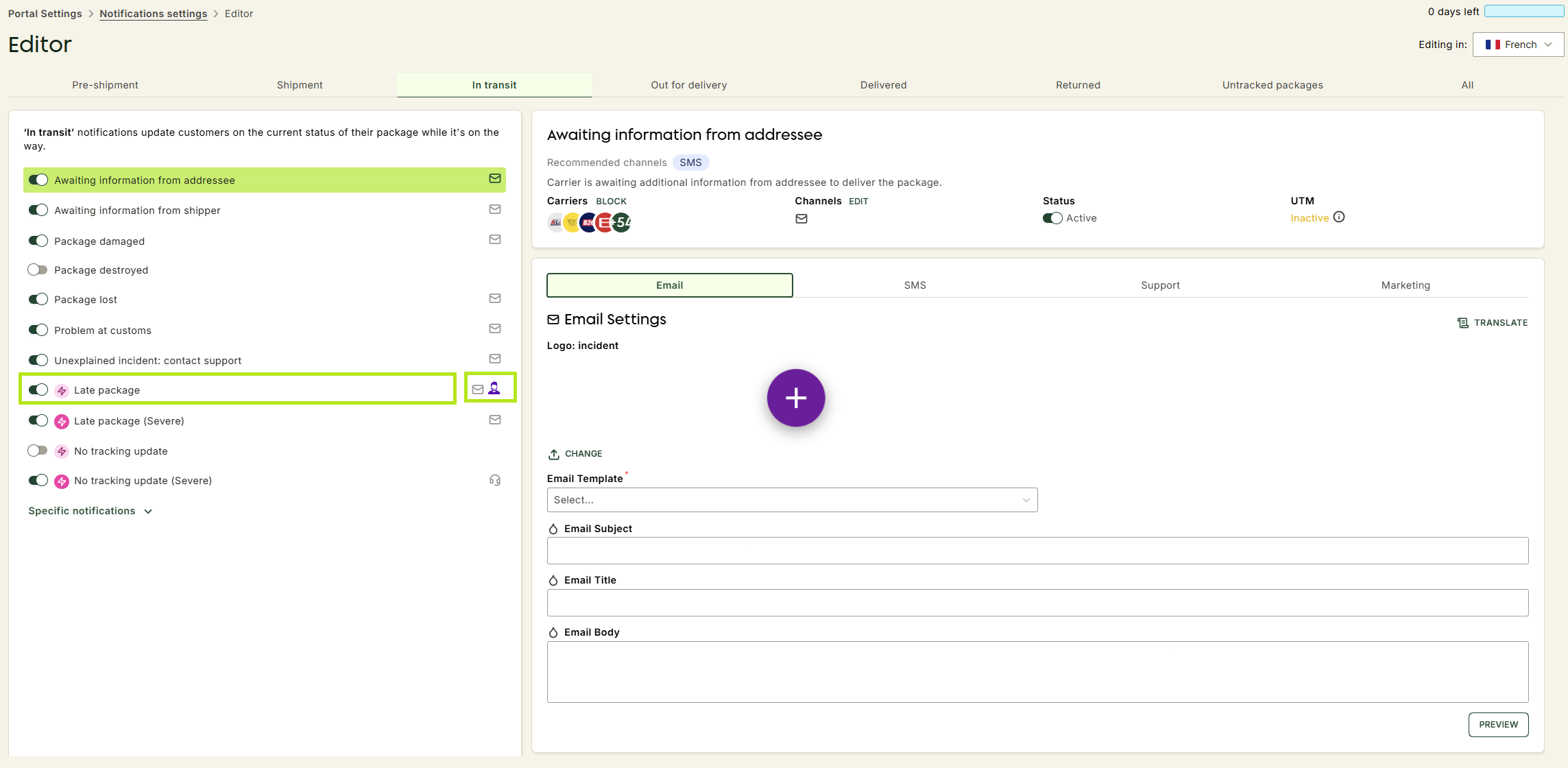
Task: Click email icon on Package damaged row
Action: [x=494, y=240]
